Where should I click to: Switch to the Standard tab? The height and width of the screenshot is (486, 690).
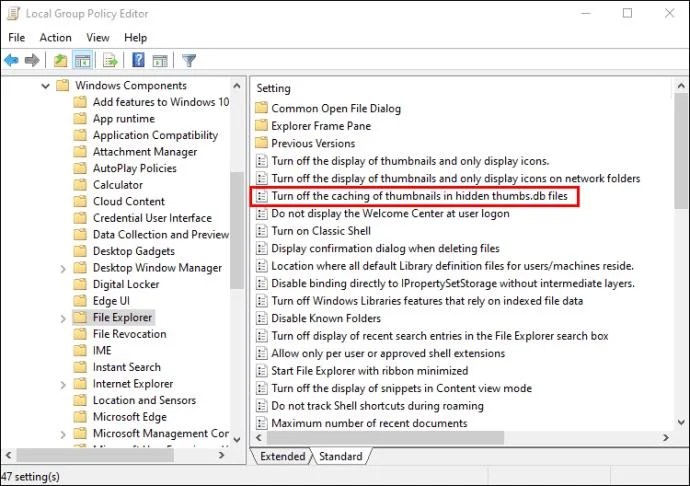click(x=341, y=456)
